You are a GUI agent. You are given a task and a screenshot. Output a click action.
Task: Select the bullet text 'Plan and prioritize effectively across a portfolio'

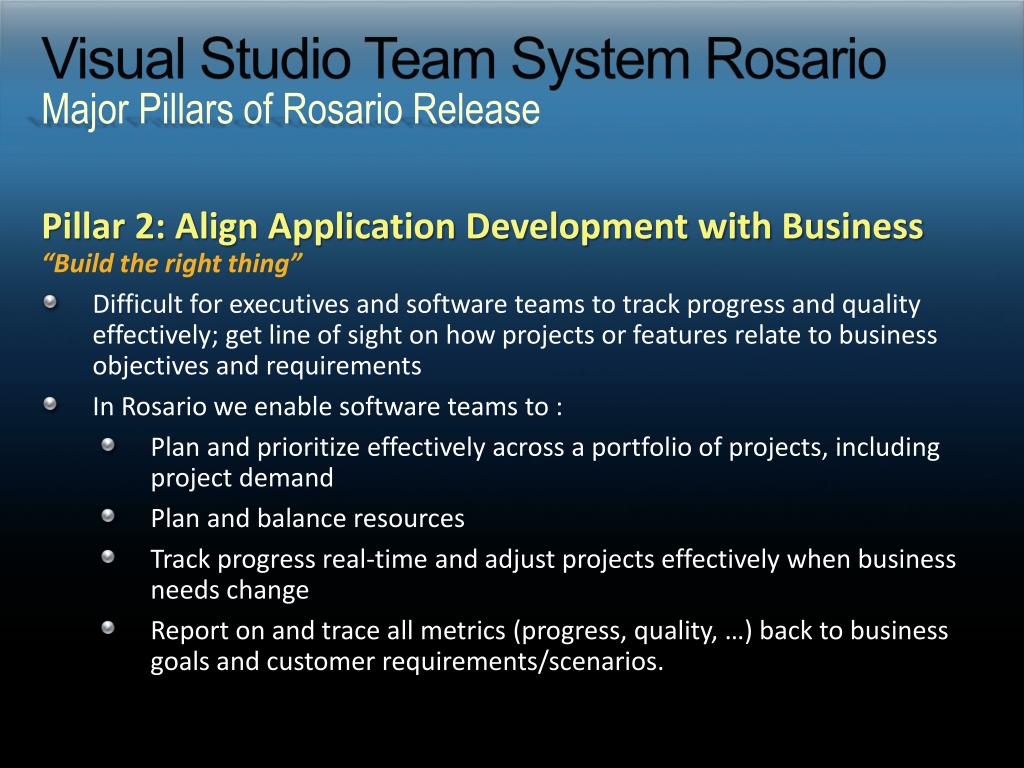click(545, 462)
